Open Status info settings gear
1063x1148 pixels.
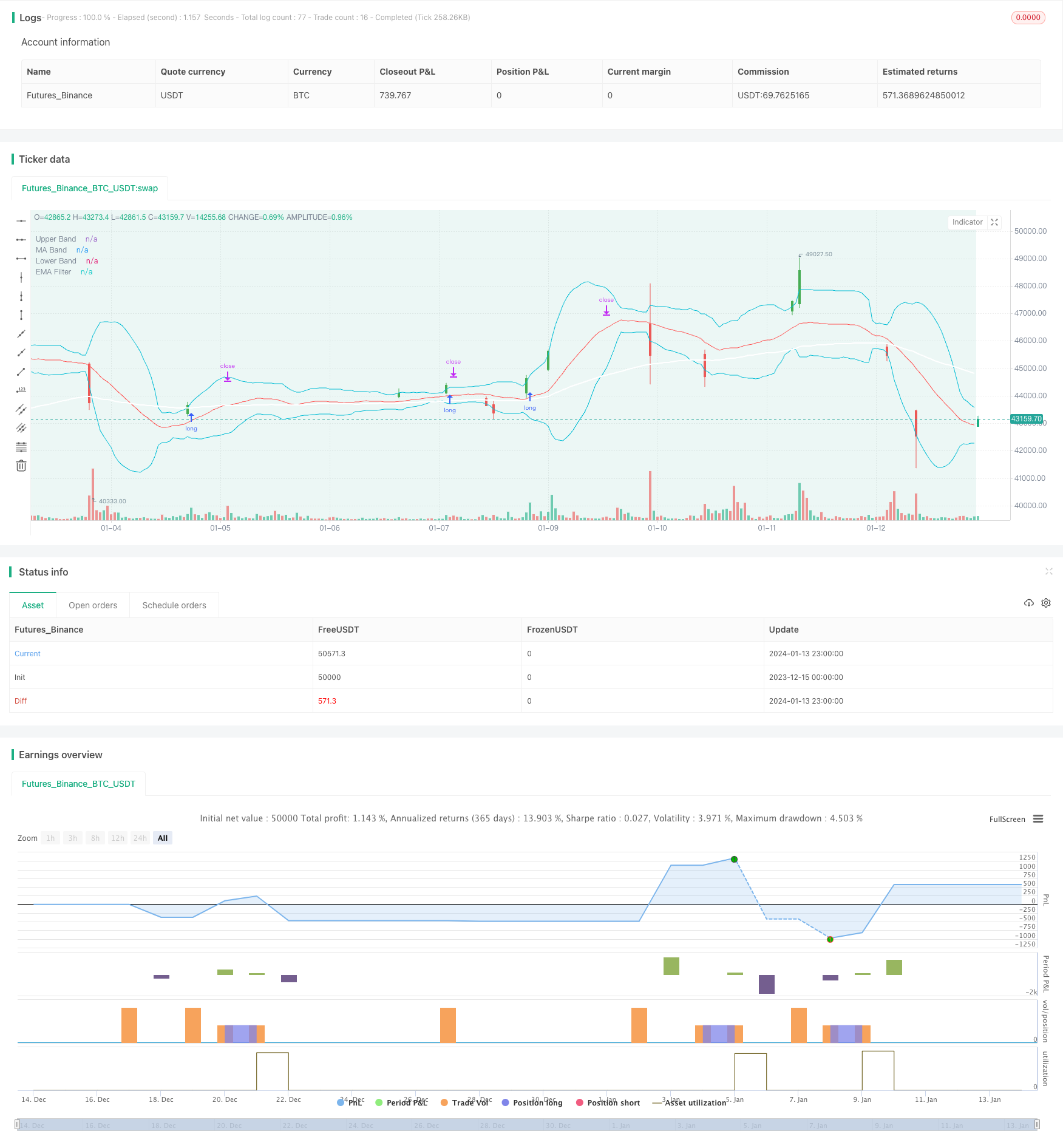(x=1046, y=603)
